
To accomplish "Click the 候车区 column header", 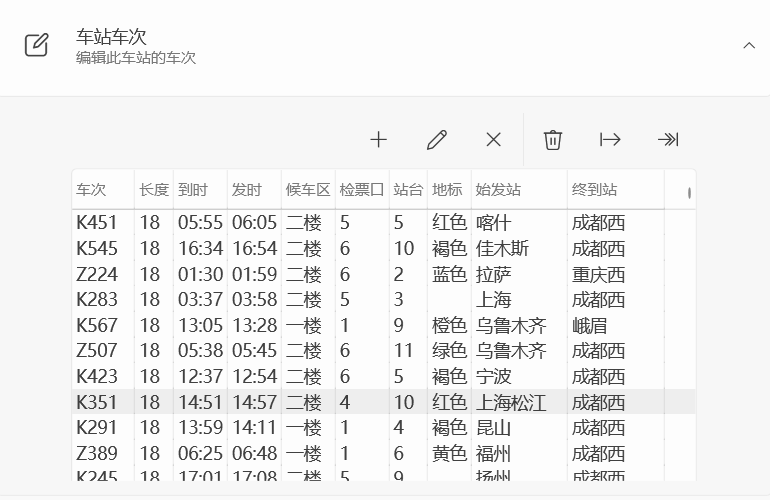I will tap(307, 190).
